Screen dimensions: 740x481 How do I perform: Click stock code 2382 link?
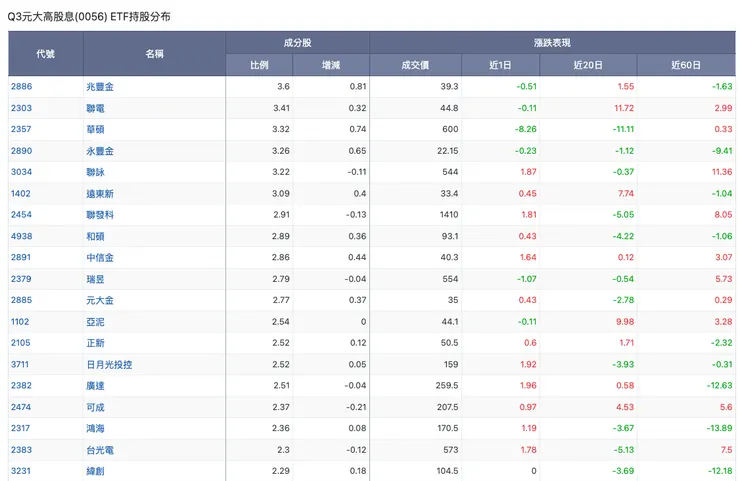click(22, 386)
